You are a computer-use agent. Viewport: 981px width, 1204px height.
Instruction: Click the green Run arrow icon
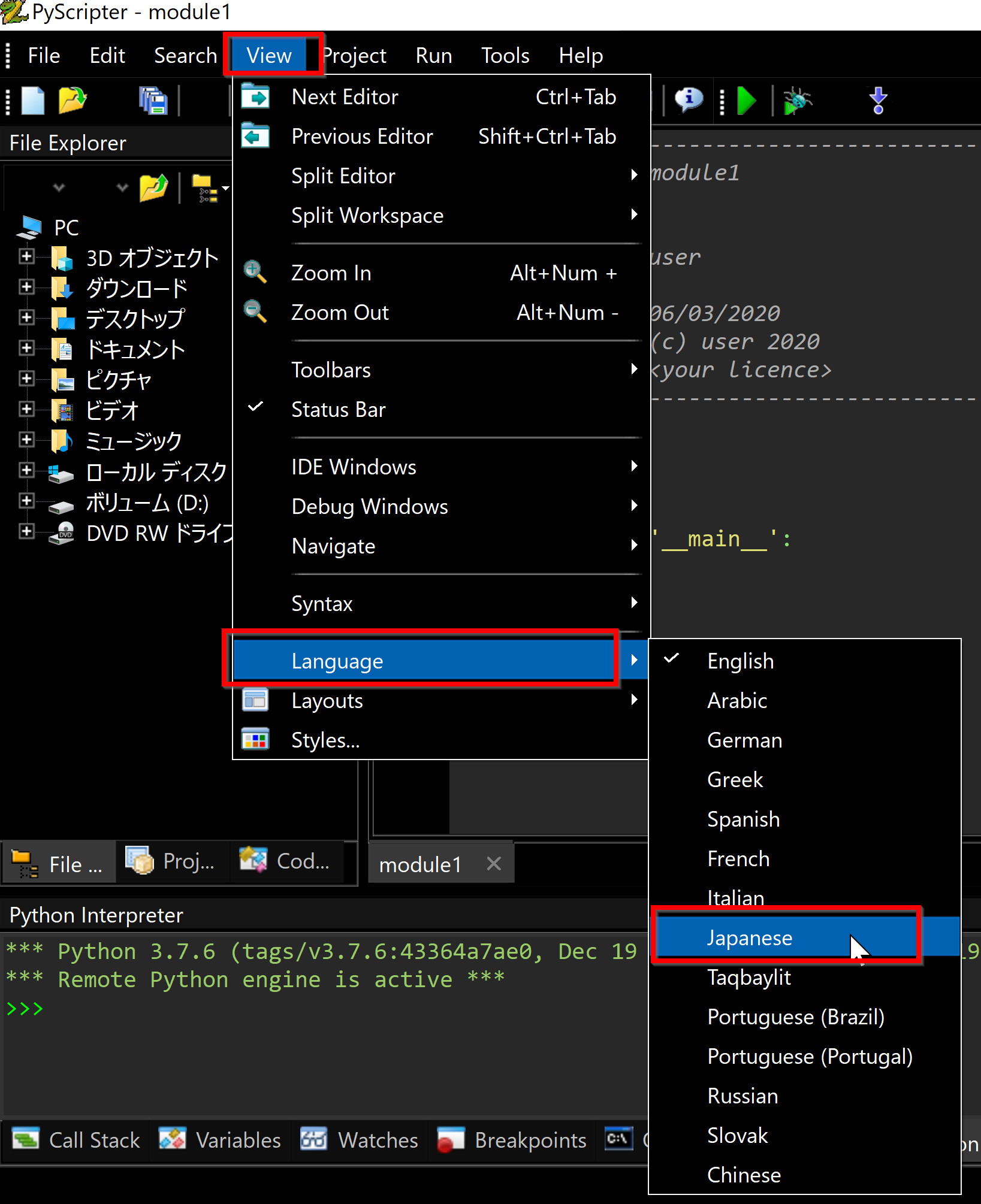tap(746, 101)
